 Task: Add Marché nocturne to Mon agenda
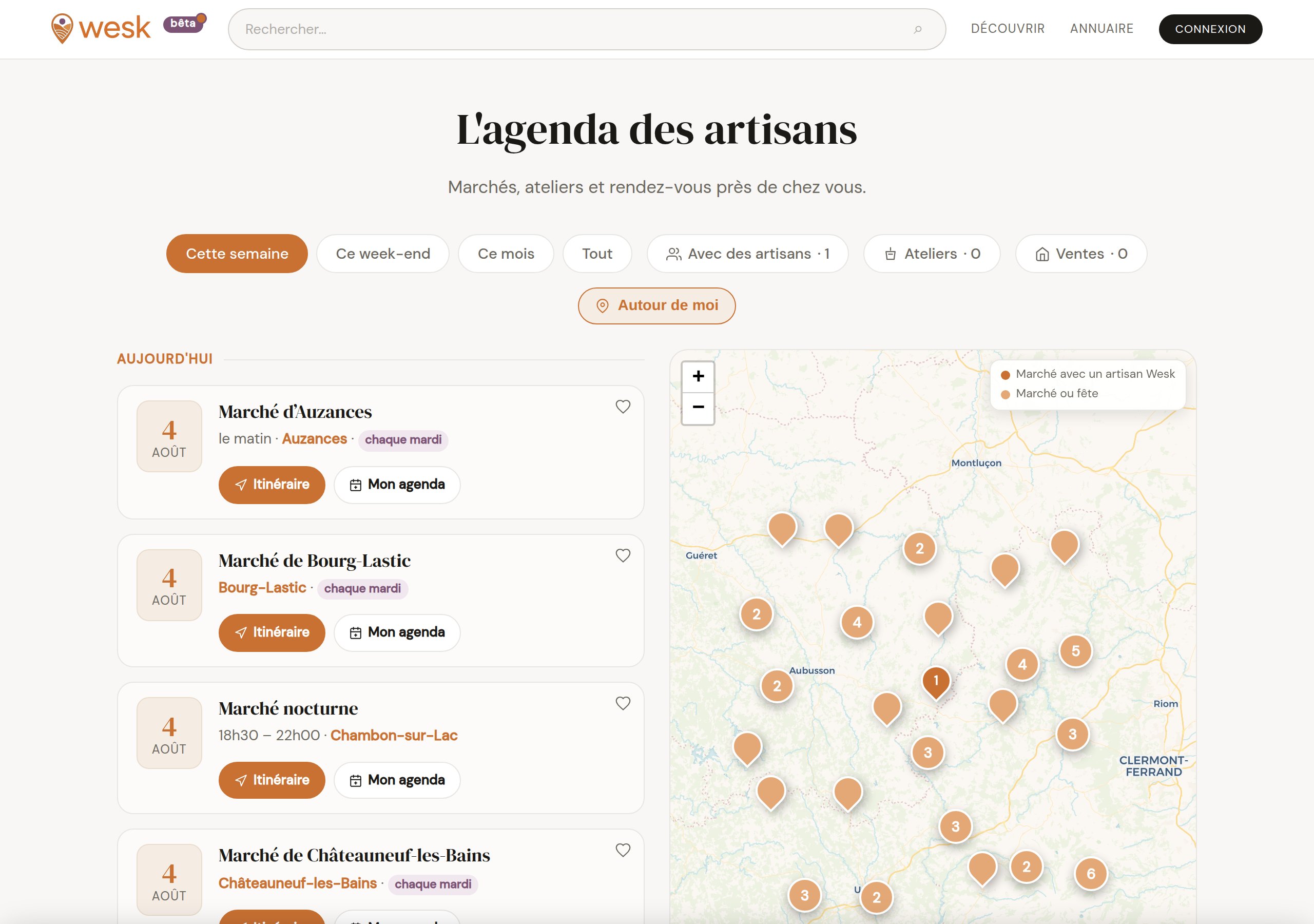(397, 780)
